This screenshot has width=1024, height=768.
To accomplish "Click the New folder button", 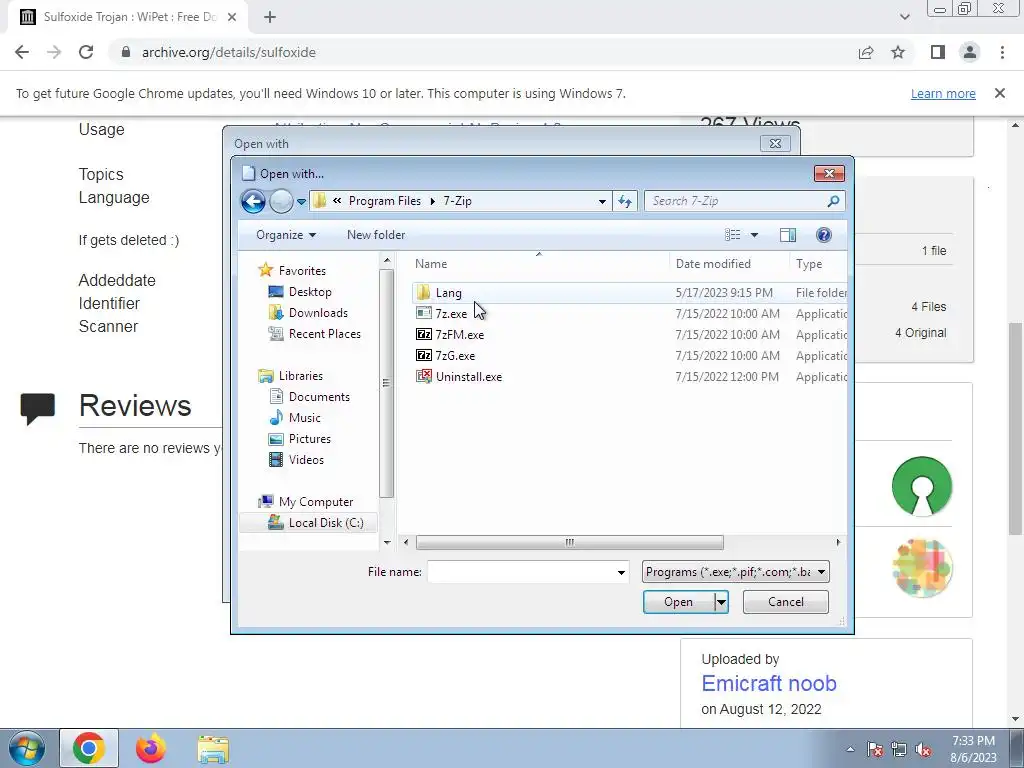I will [376, 235].
